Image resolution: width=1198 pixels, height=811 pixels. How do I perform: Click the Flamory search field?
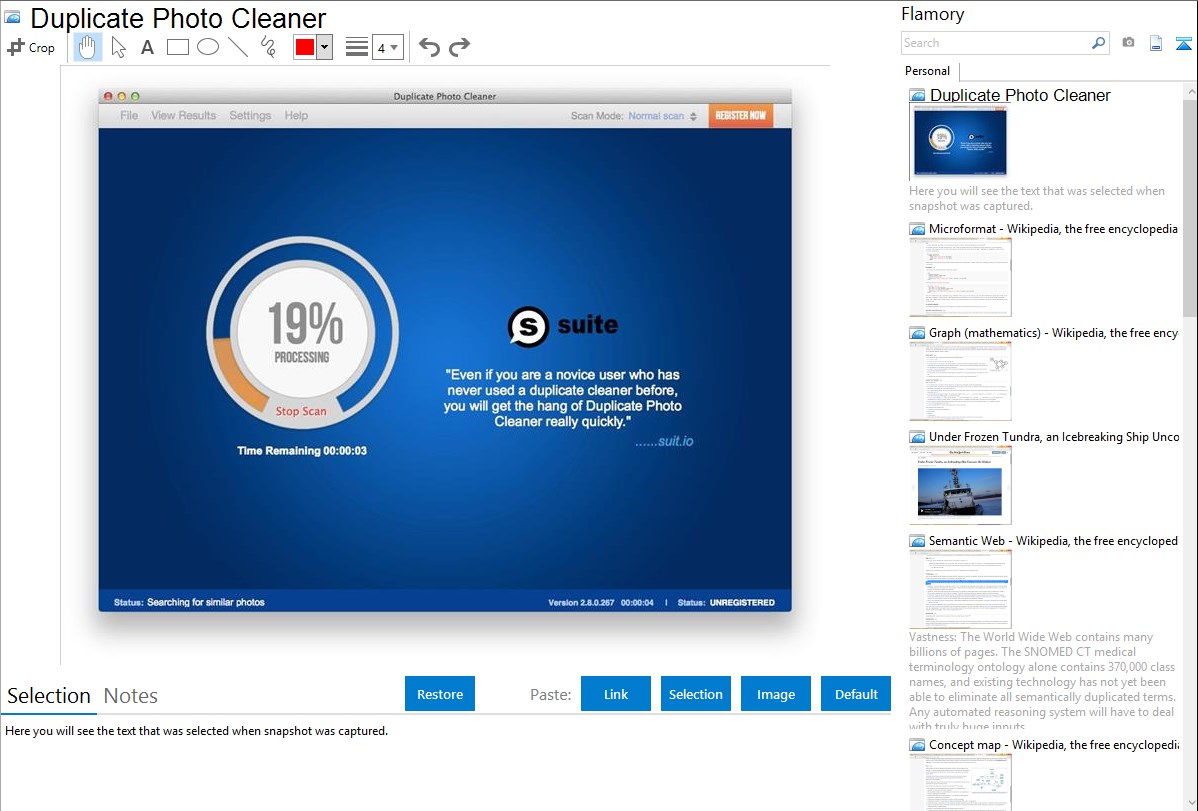(996, 43)
